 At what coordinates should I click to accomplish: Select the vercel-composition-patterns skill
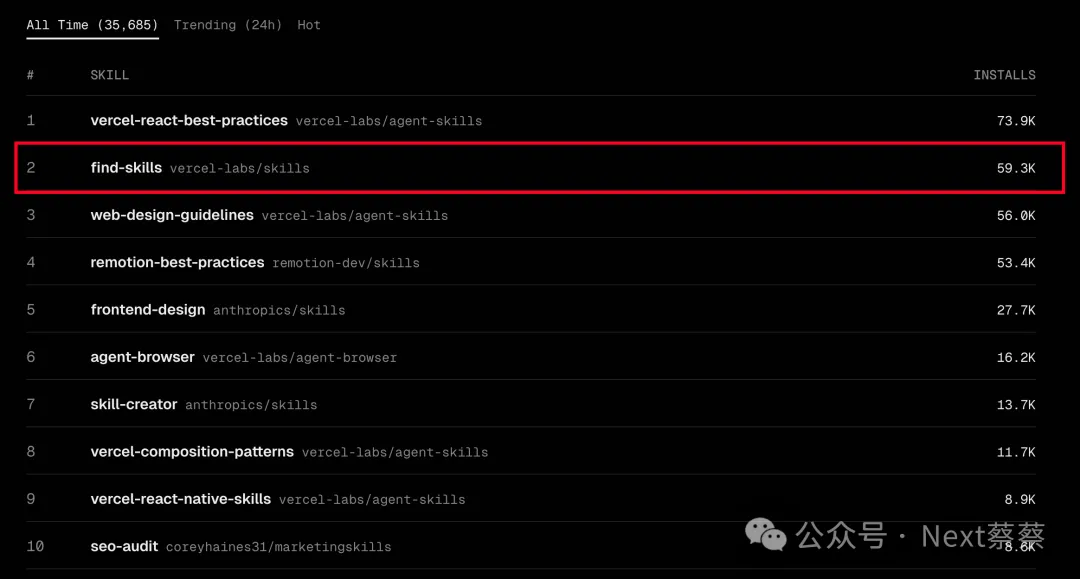(x=192, y=452)
